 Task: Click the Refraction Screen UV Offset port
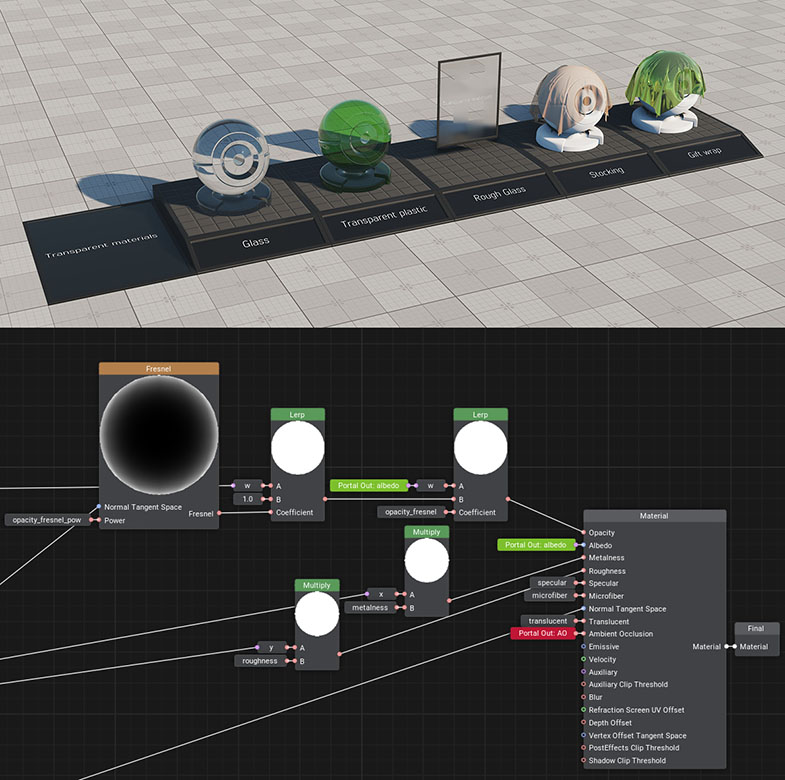click(x=583, y=710)
